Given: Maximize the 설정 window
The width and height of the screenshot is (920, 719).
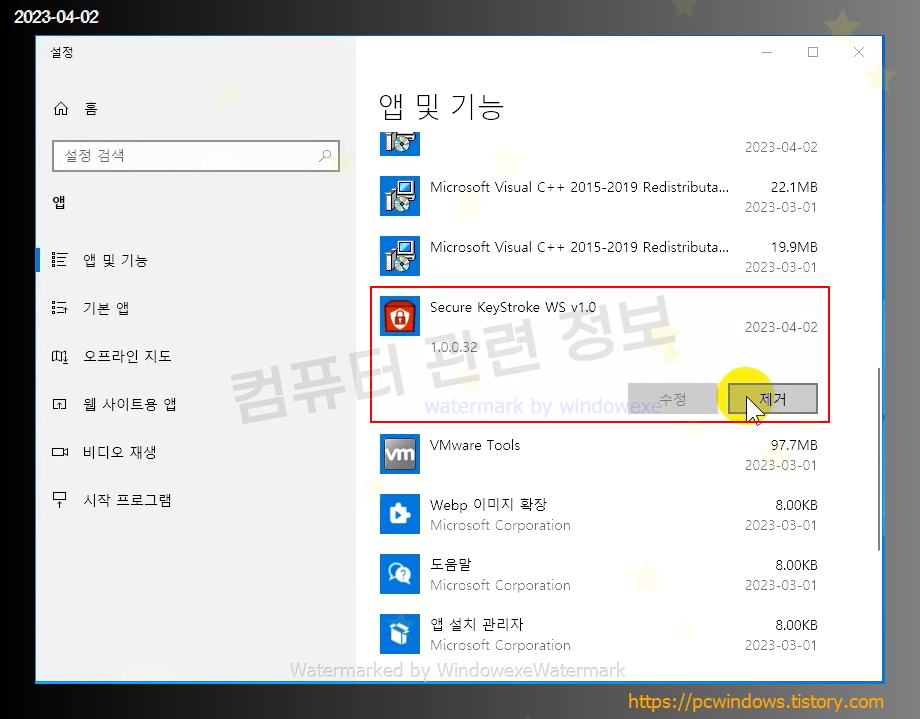Looking at the screenshot, I should point(813,52).
